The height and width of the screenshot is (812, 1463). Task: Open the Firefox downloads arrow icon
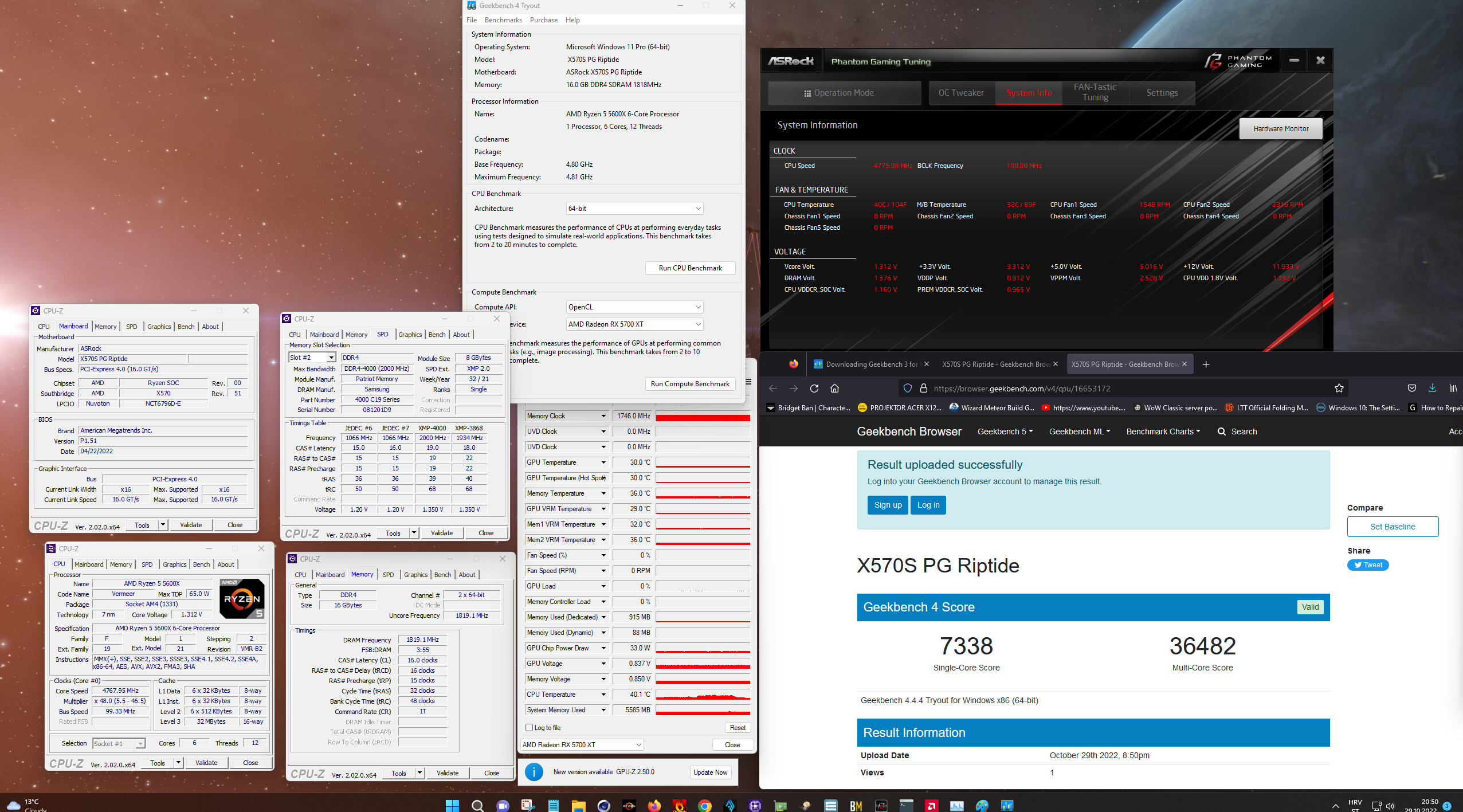click(x=1432, y=389)
